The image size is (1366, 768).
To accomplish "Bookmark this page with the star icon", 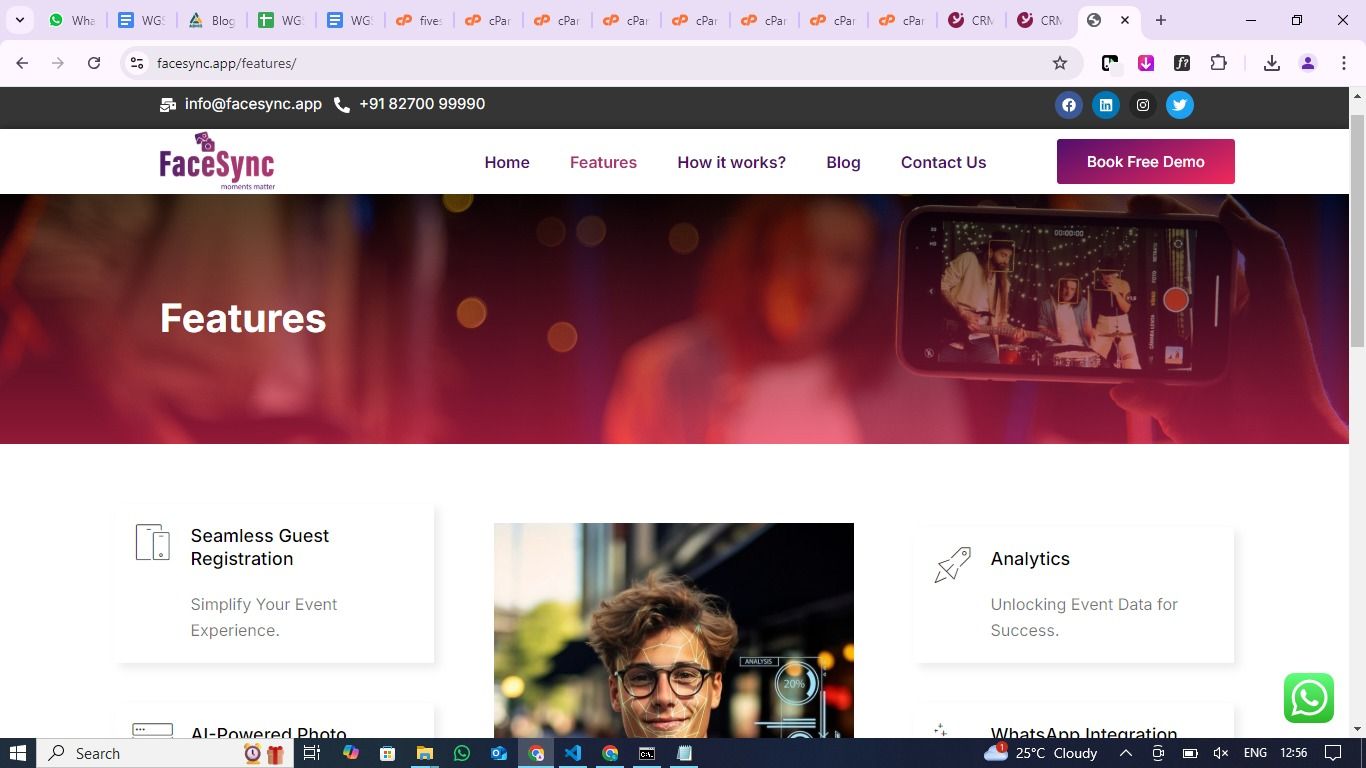I will click(1060, 63).
